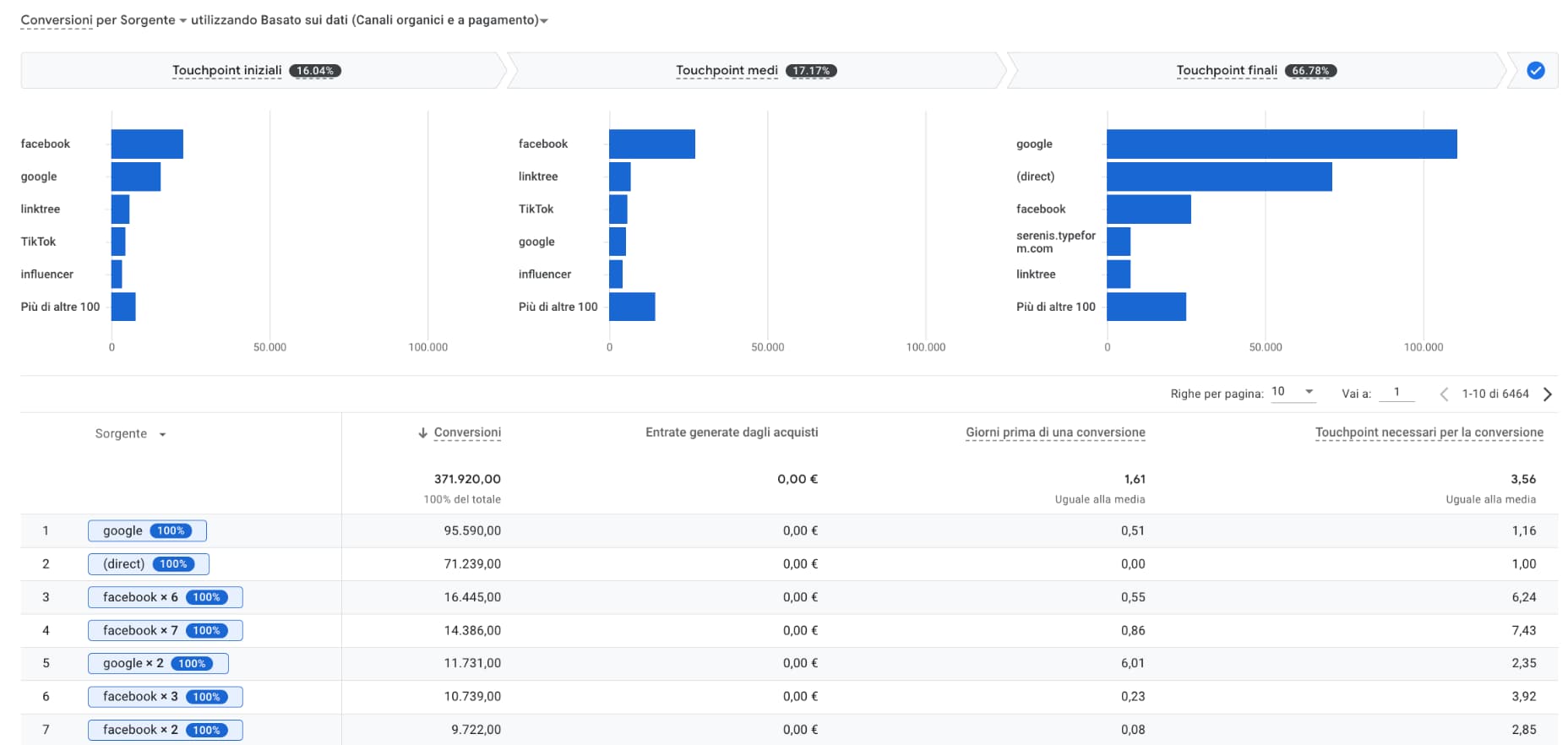Click the google 100% path chip in row 1

pyautogui.click(x=147, y=530)
